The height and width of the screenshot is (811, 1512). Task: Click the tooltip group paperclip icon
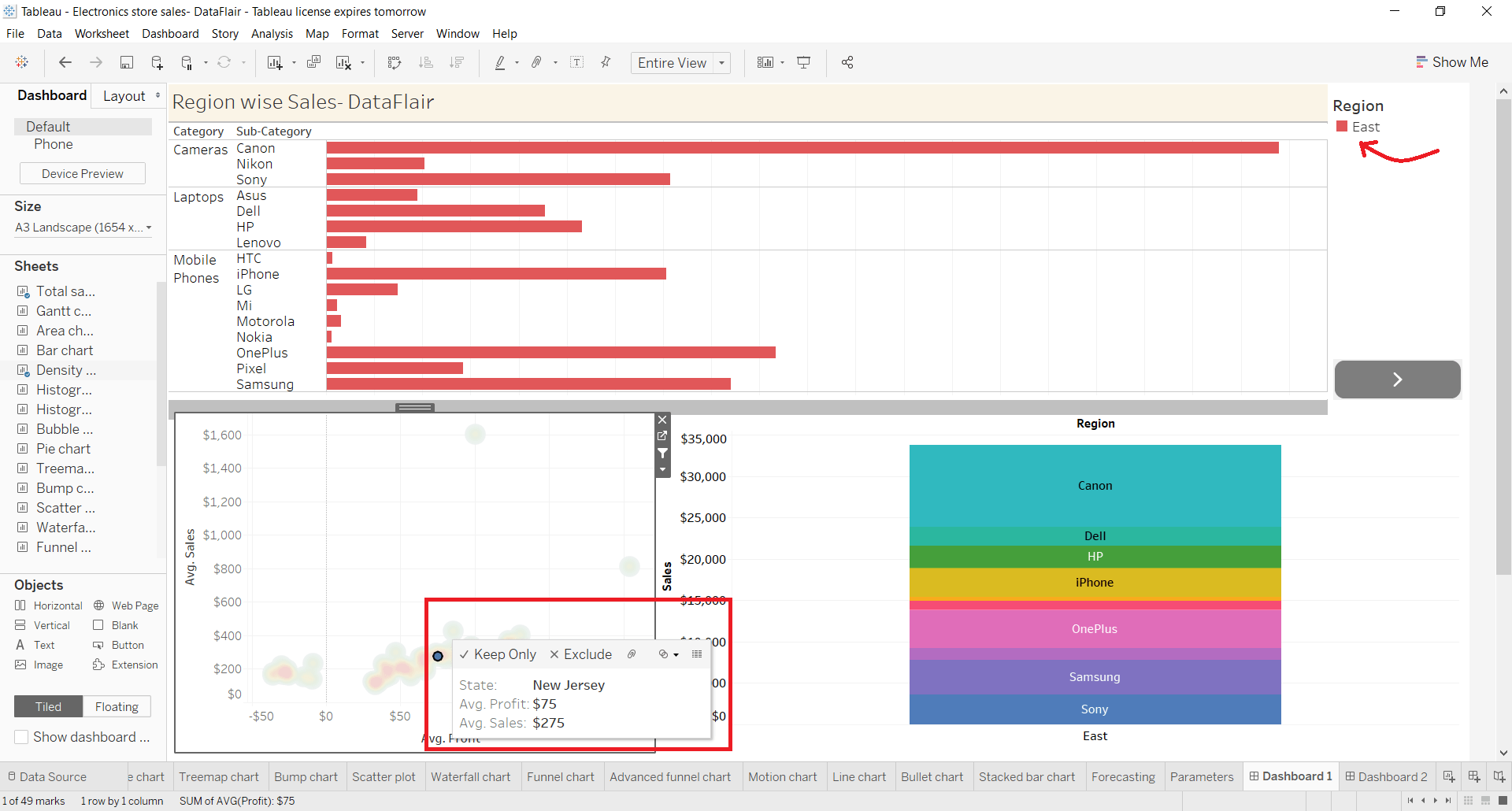[632, 654]
